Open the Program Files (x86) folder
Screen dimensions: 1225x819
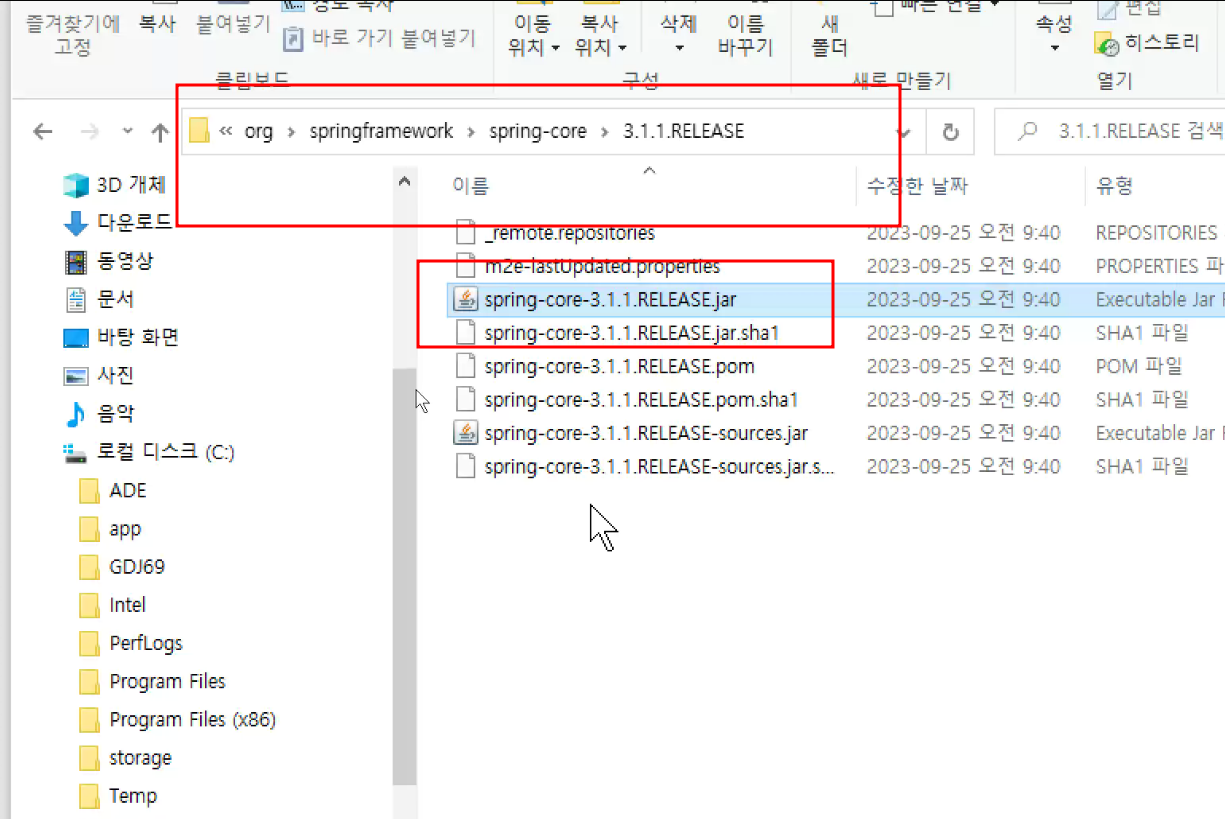192,719
